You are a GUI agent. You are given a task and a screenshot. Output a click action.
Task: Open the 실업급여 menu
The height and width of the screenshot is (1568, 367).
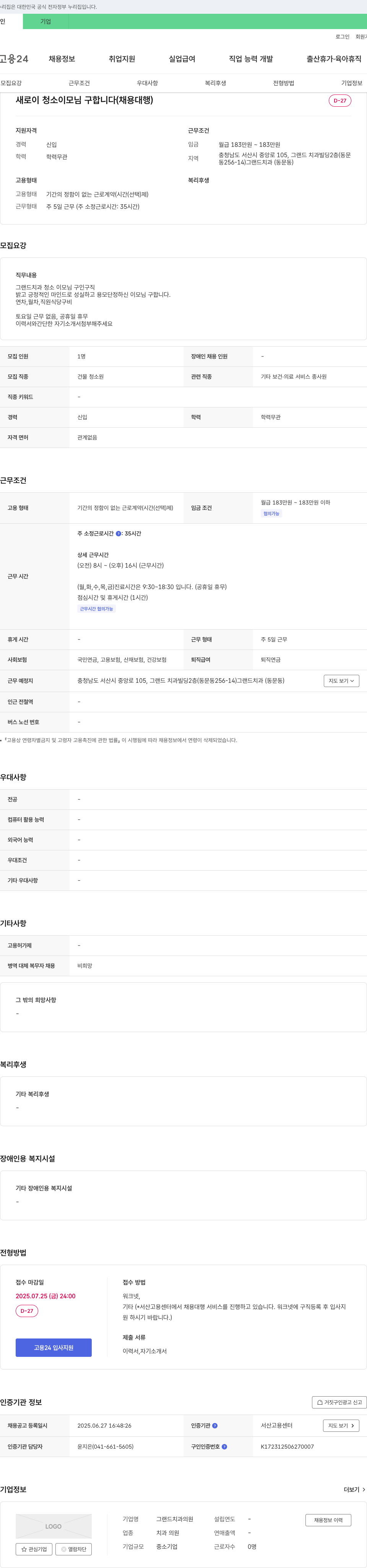pos(182,59)
